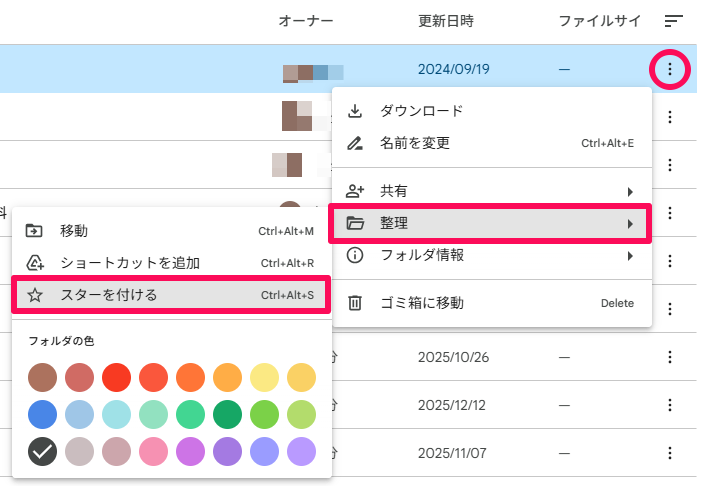Click スターを付ける to star the folder

click(172, 295)
